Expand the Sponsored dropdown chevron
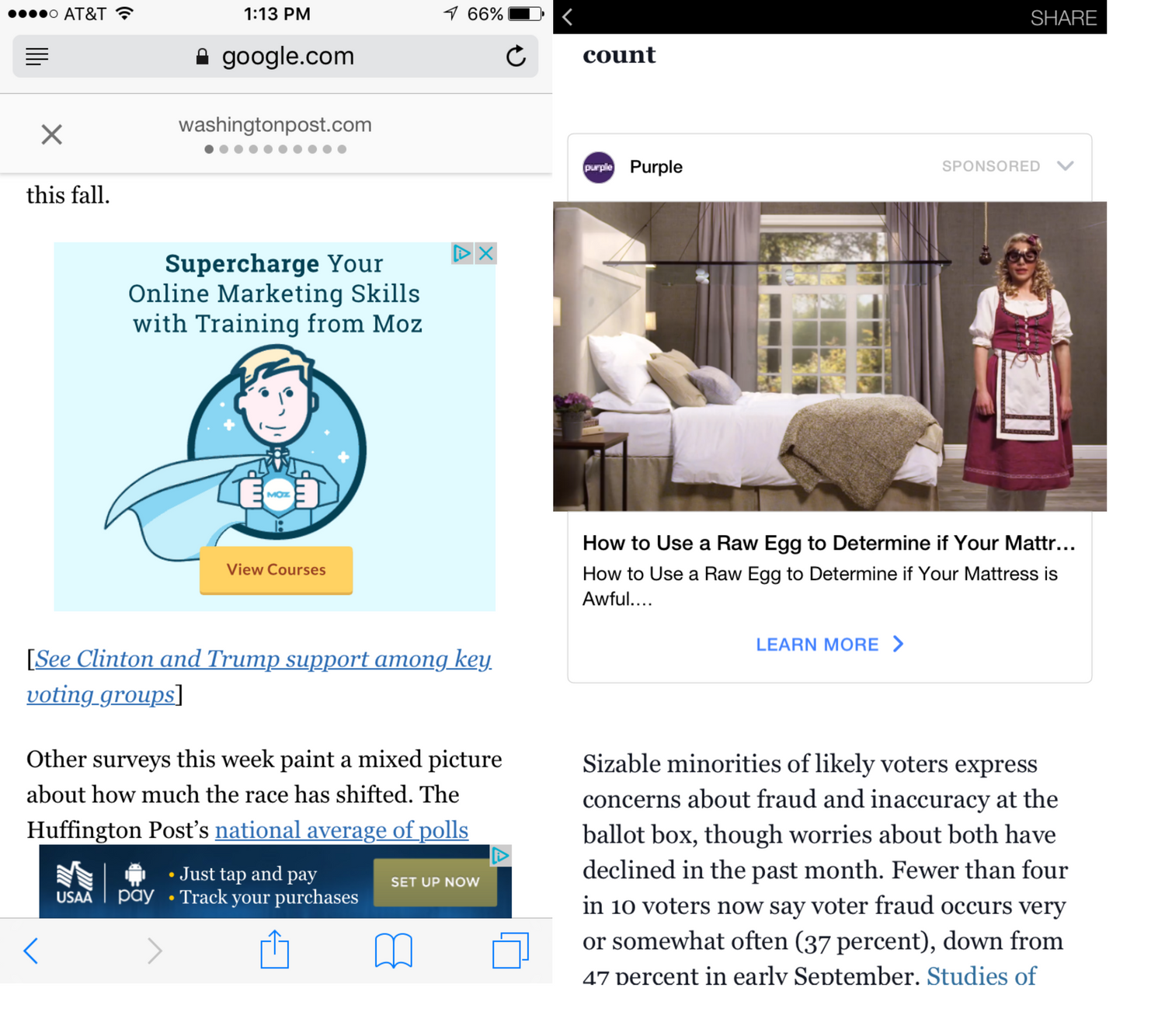Screen dimensions: 1165x1036 [x=1066, y=166]
